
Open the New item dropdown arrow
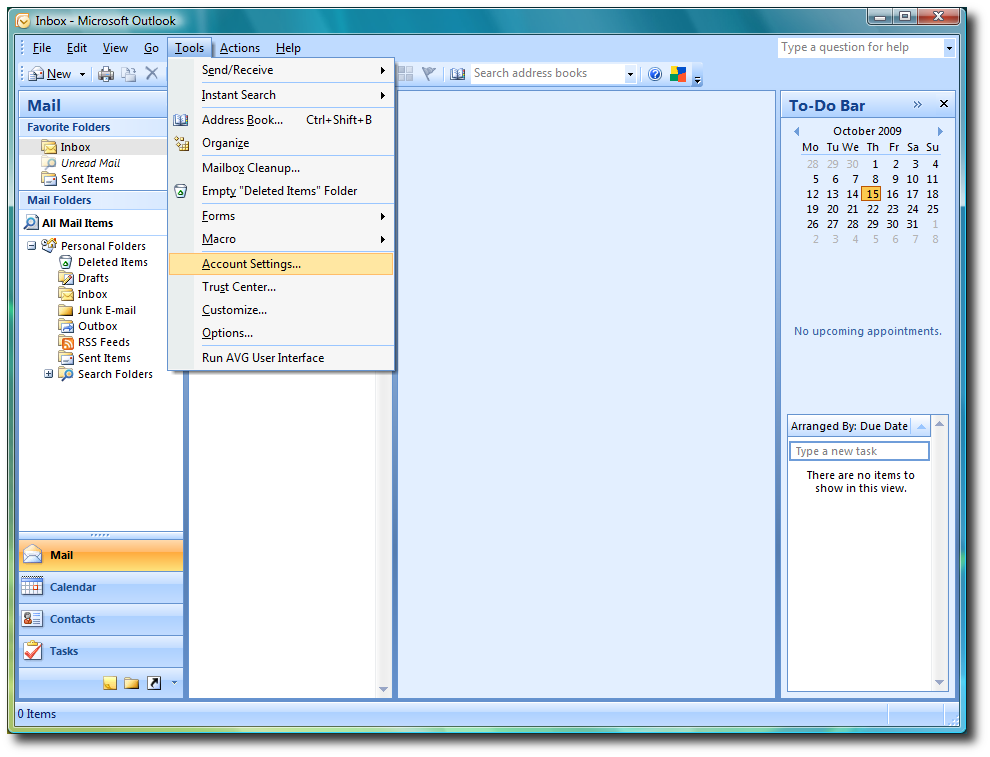(82, 75)
